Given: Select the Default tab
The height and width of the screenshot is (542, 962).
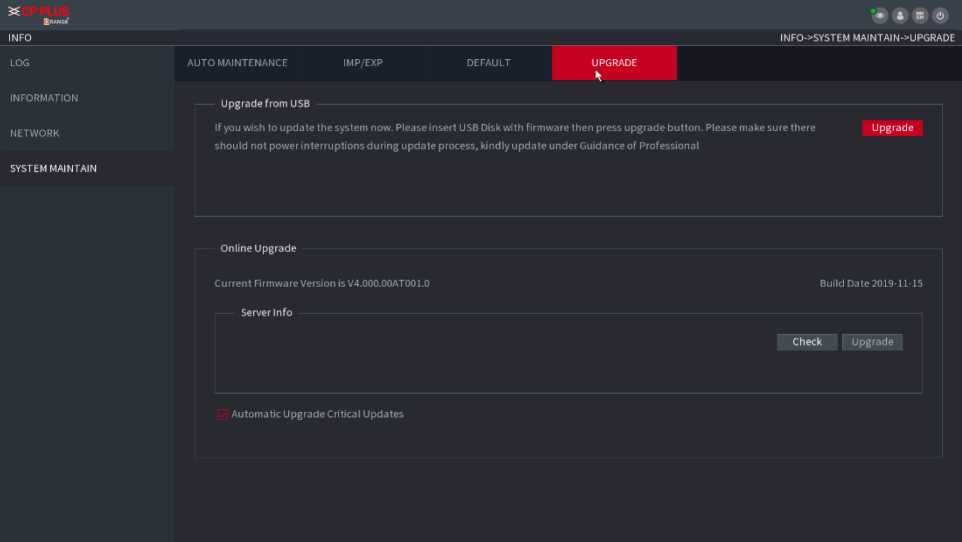Looking at the screenshot, I should [488, 63].
